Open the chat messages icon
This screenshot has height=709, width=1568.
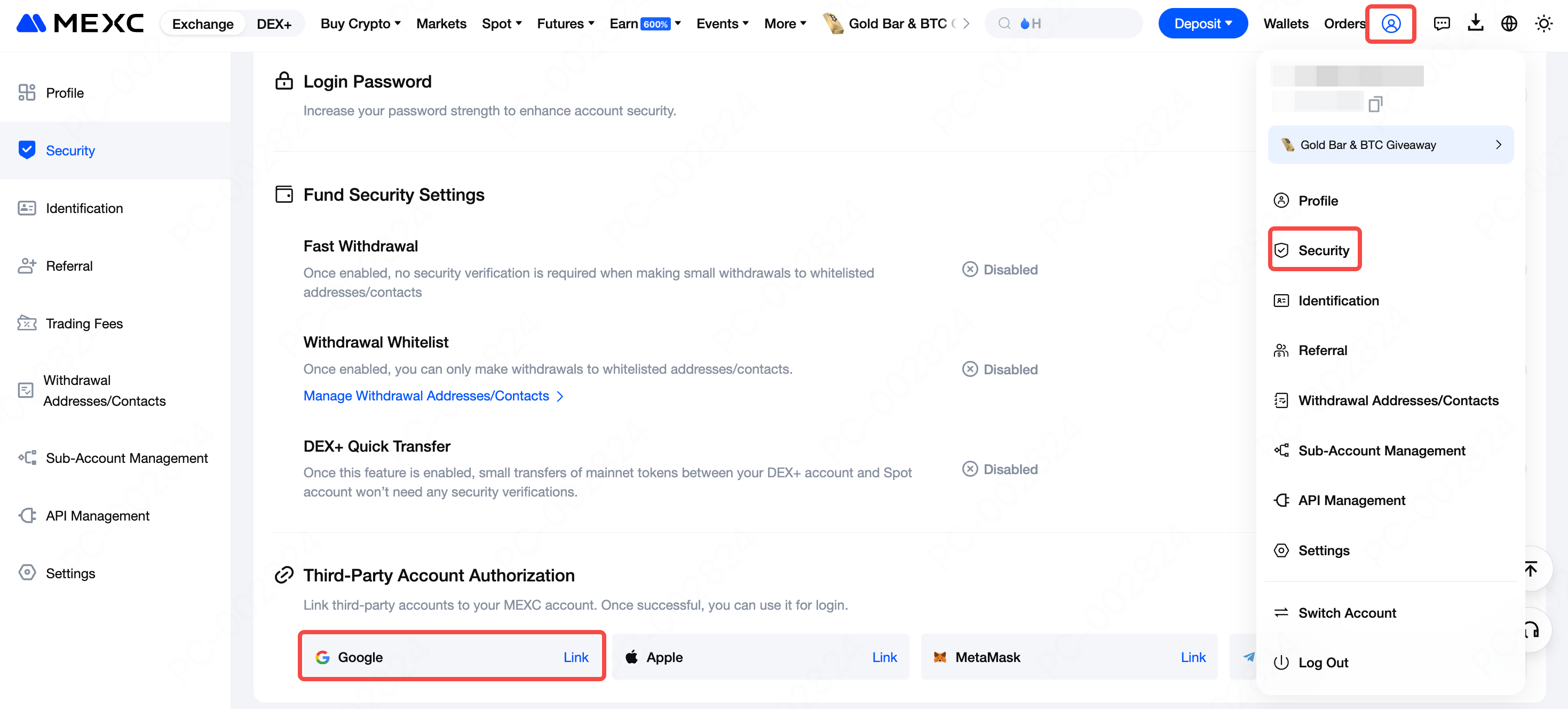click(1442, 23)
